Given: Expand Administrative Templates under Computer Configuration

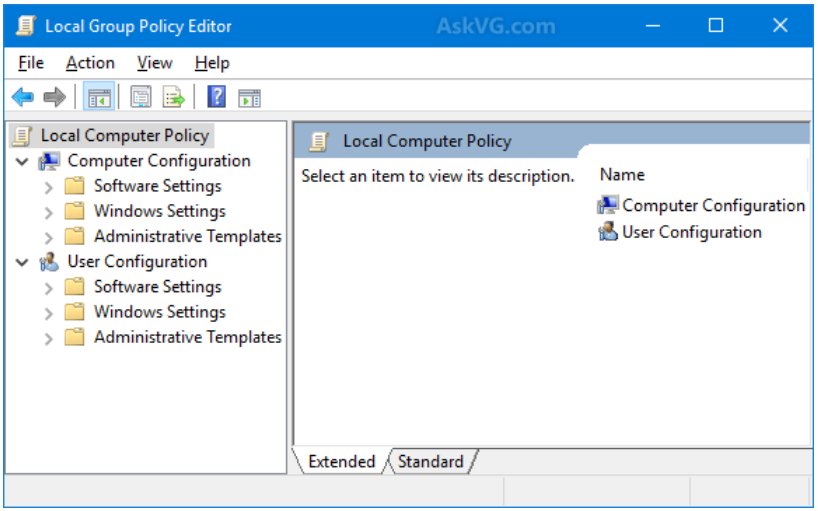Looking at the screenshot, I should pyautogui.click(x=48, y=237).
